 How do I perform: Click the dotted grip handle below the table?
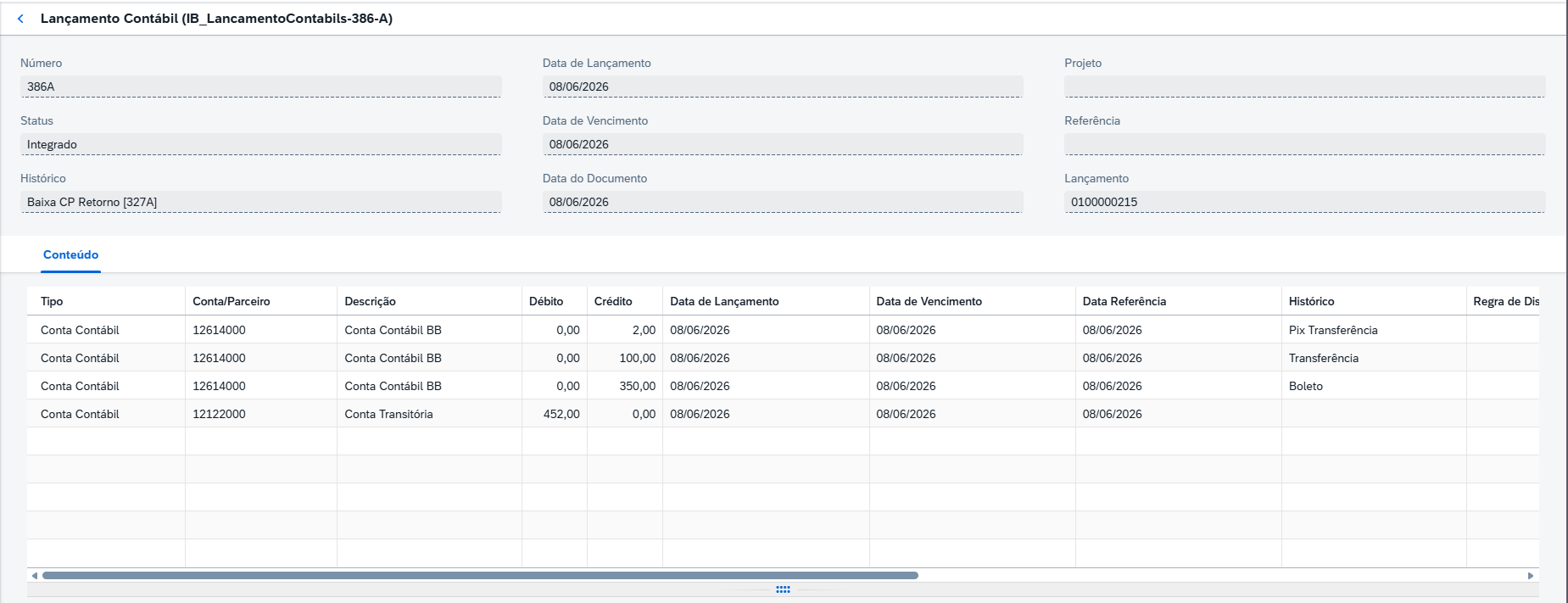coord(783,589)
